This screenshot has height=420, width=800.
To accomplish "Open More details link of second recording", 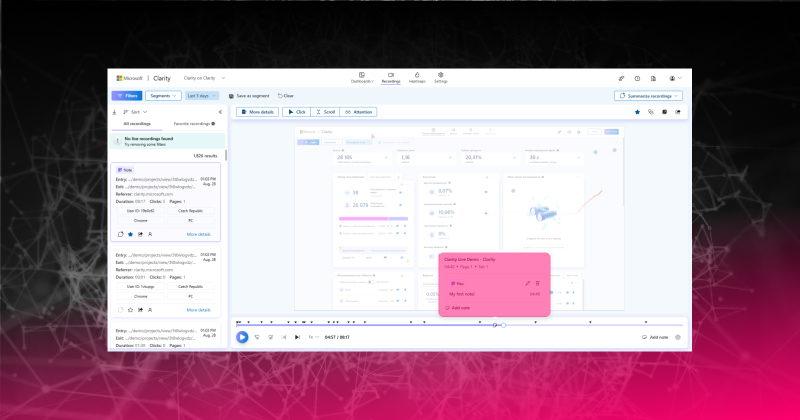I will tap(198, 310).
